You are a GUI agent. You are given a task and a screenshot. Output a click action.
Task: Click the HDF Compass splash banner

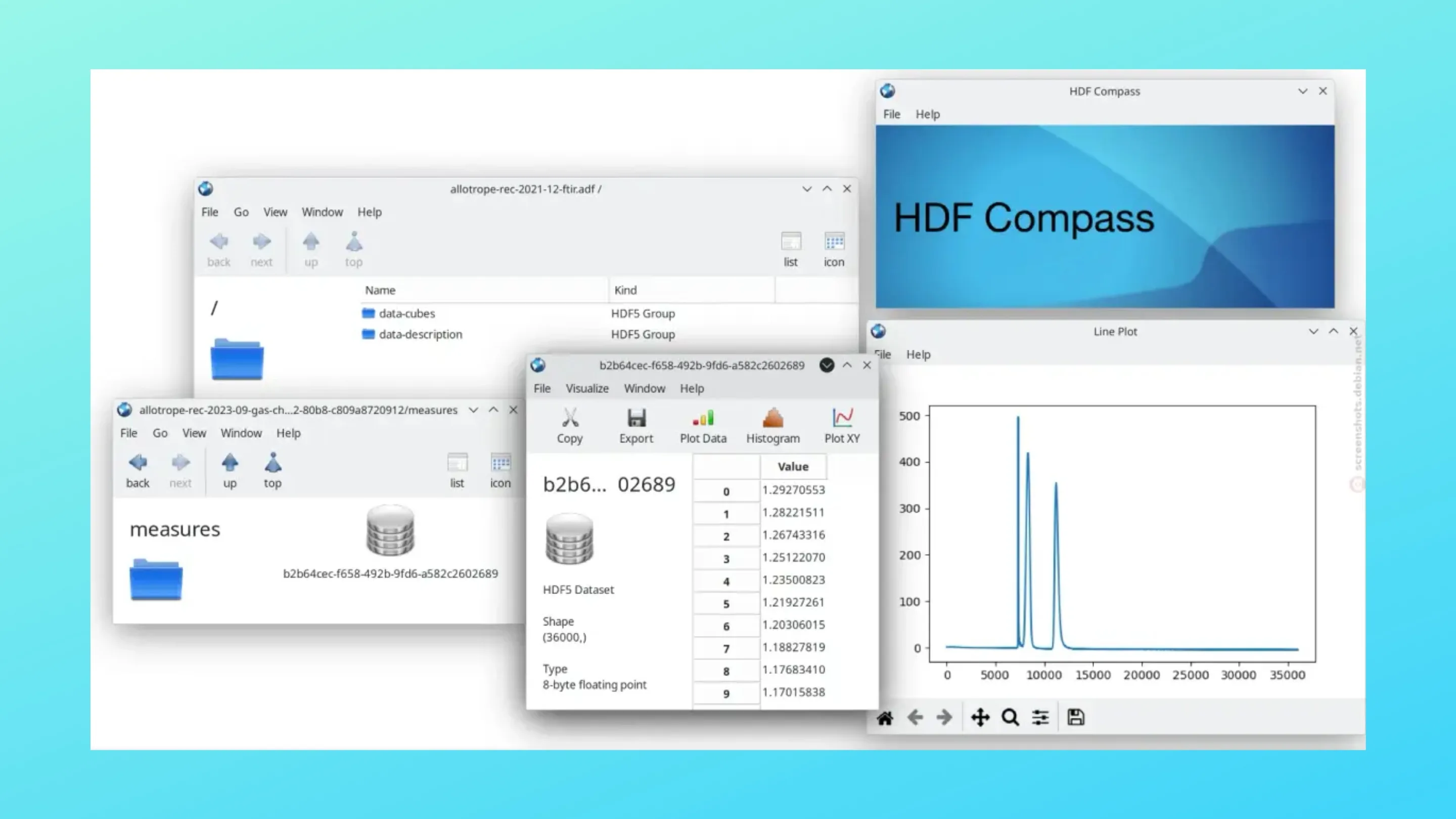tap(1105, 217)
